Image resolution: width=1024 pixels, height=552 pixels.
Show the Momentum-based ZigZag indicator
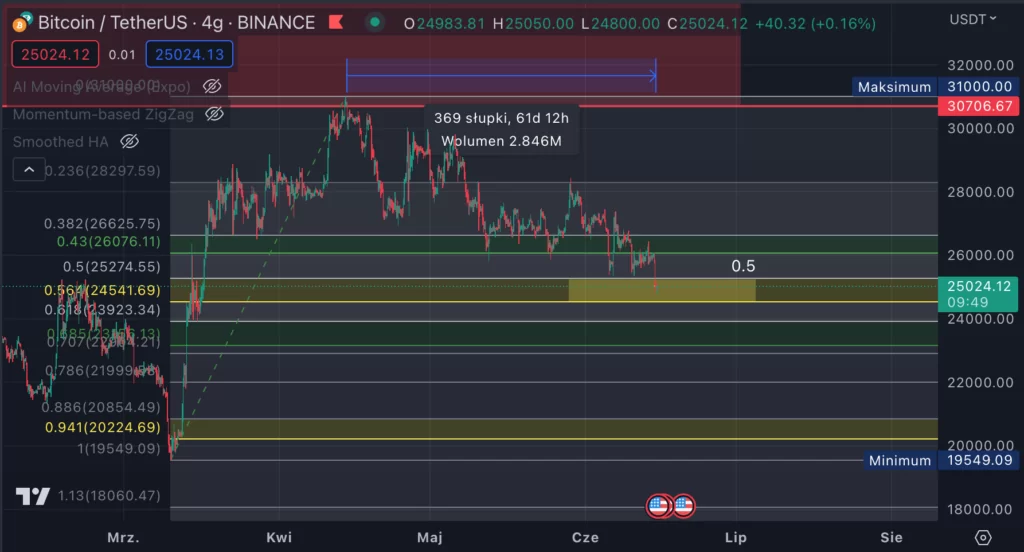point(214,114)
